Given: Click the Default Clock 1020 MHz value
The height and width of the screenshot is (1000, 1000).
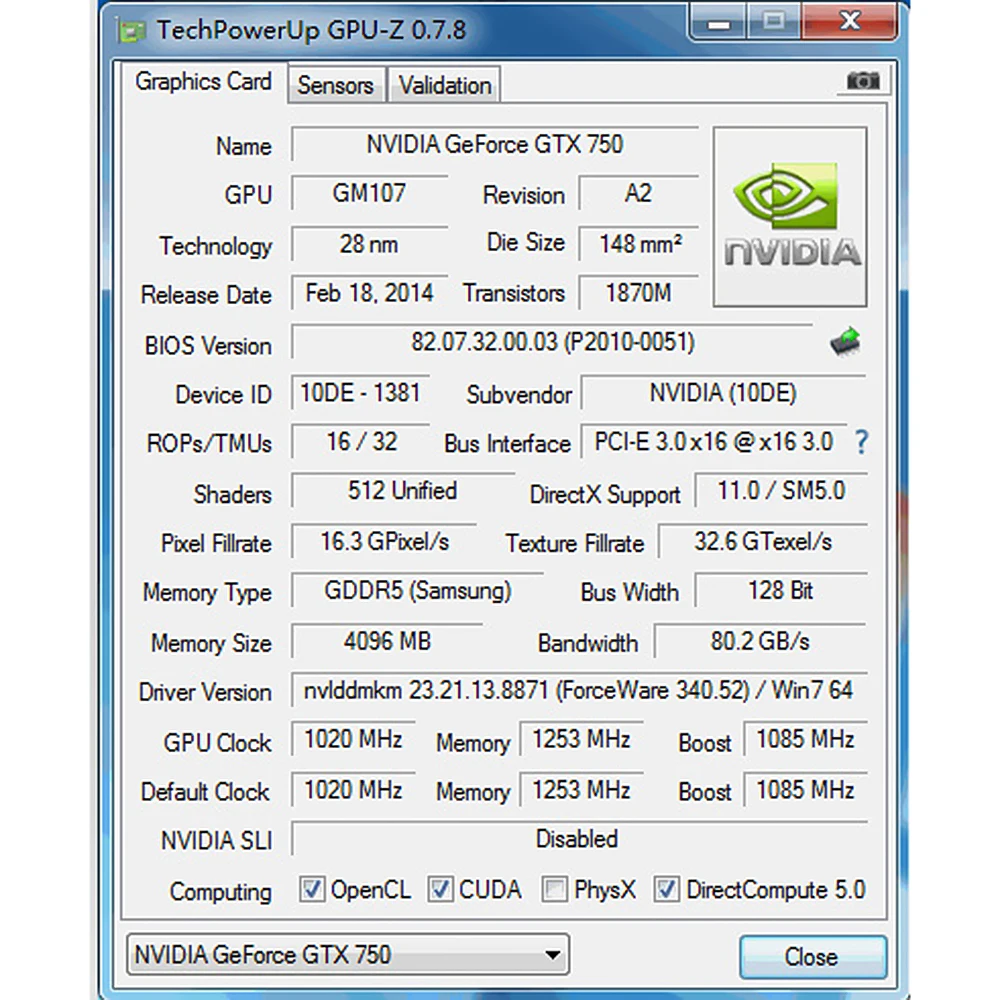Looking at the screenshot, I should [x=353, y=790].
